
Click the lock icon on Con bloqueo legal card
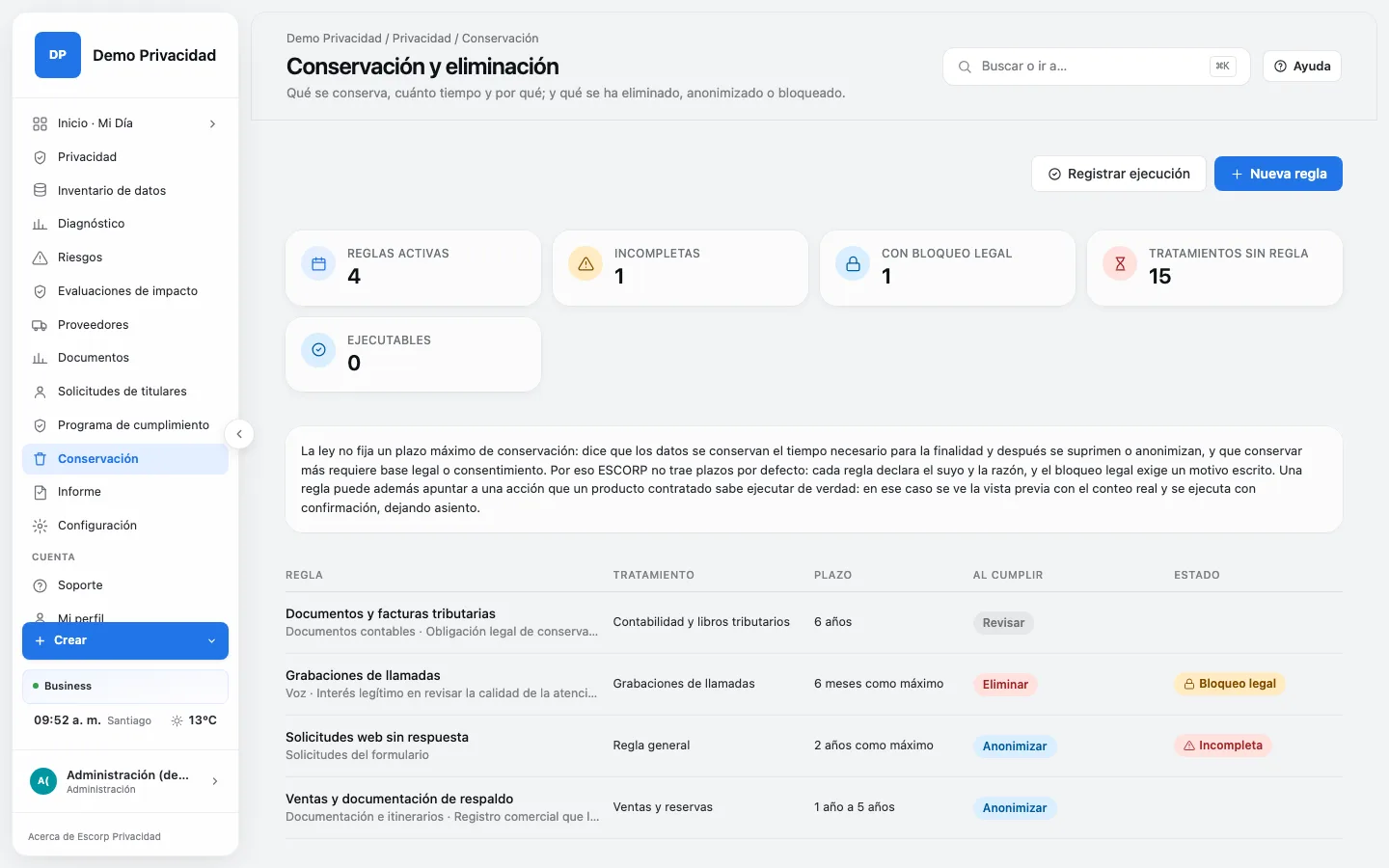(853, 263)
